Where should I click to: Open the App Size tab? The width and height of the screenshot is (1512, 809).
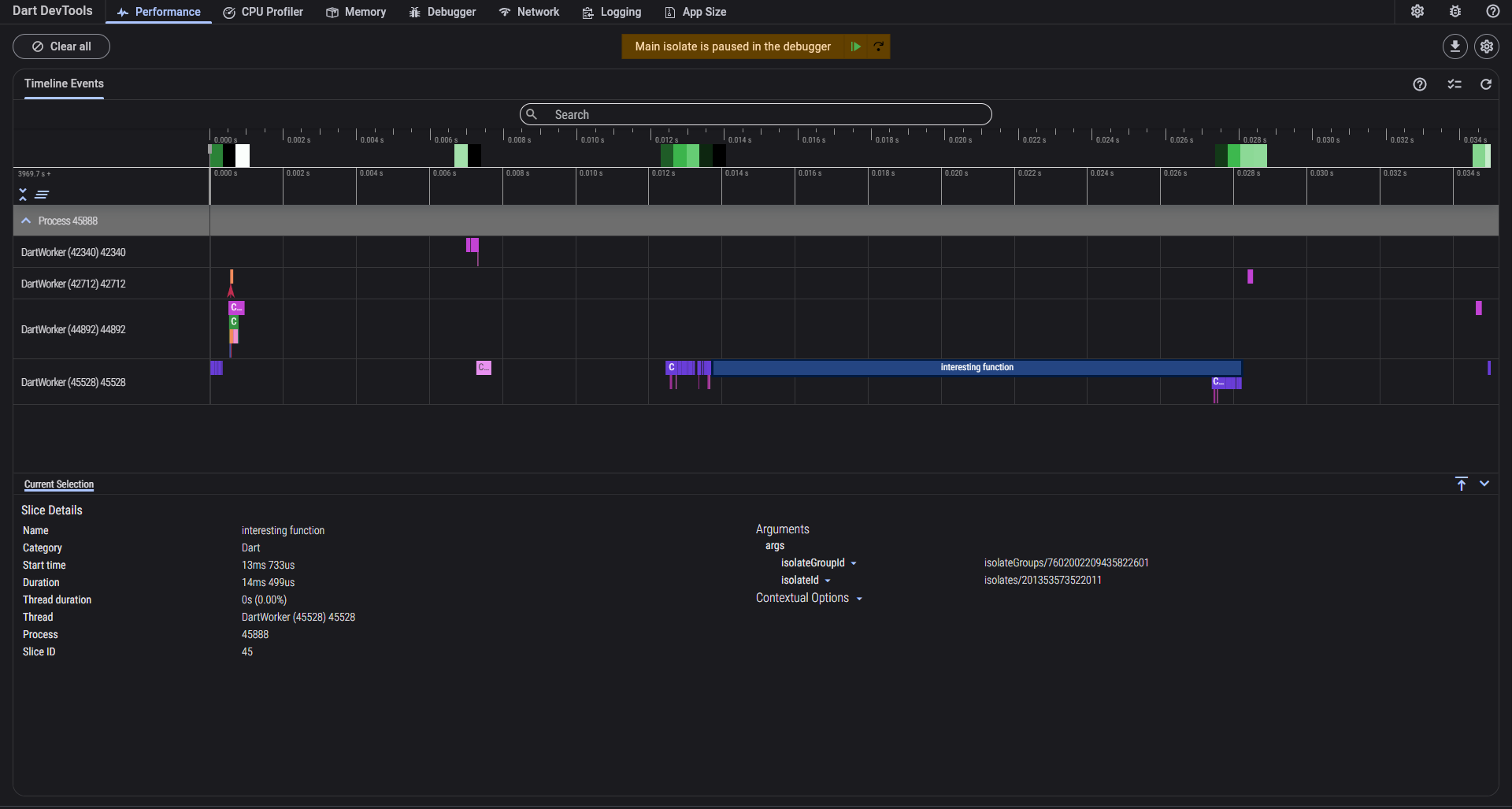coord(695,12)
